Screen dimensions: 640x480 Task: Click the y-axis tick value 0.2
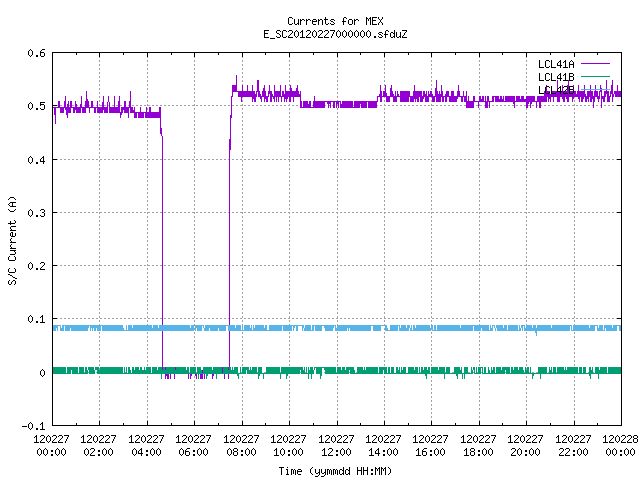pos(36,266)
